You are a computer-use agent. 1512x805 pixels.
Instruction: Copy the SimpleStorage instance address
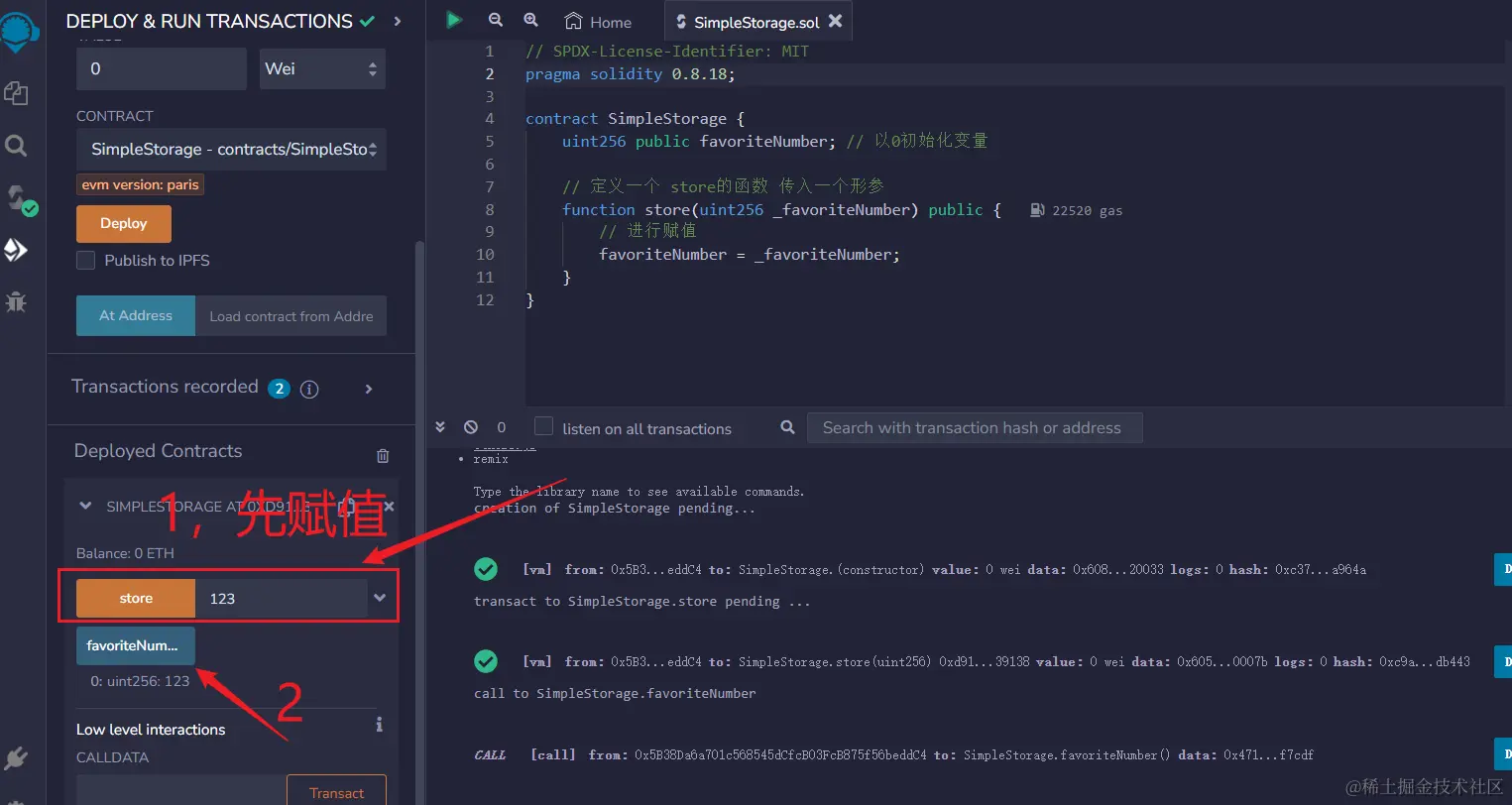[x=346, y=507]
